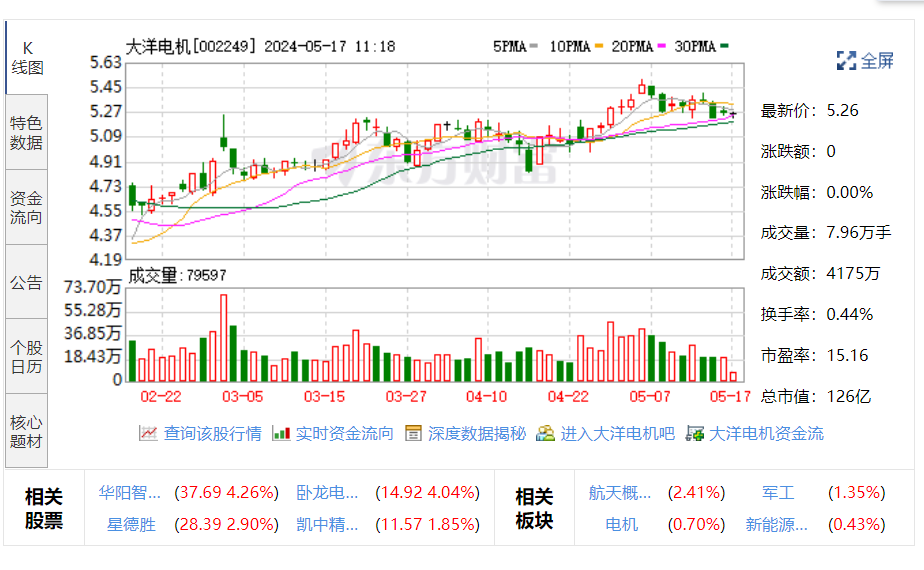Open related sector 军工

(778, 492)
